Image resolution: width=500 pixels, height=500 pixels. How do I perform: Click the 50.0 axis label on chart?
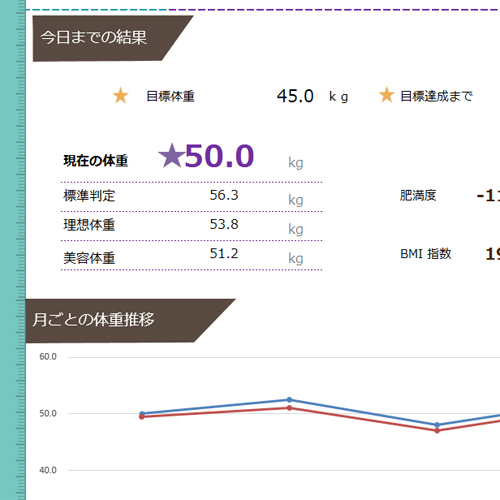point(48,414)
